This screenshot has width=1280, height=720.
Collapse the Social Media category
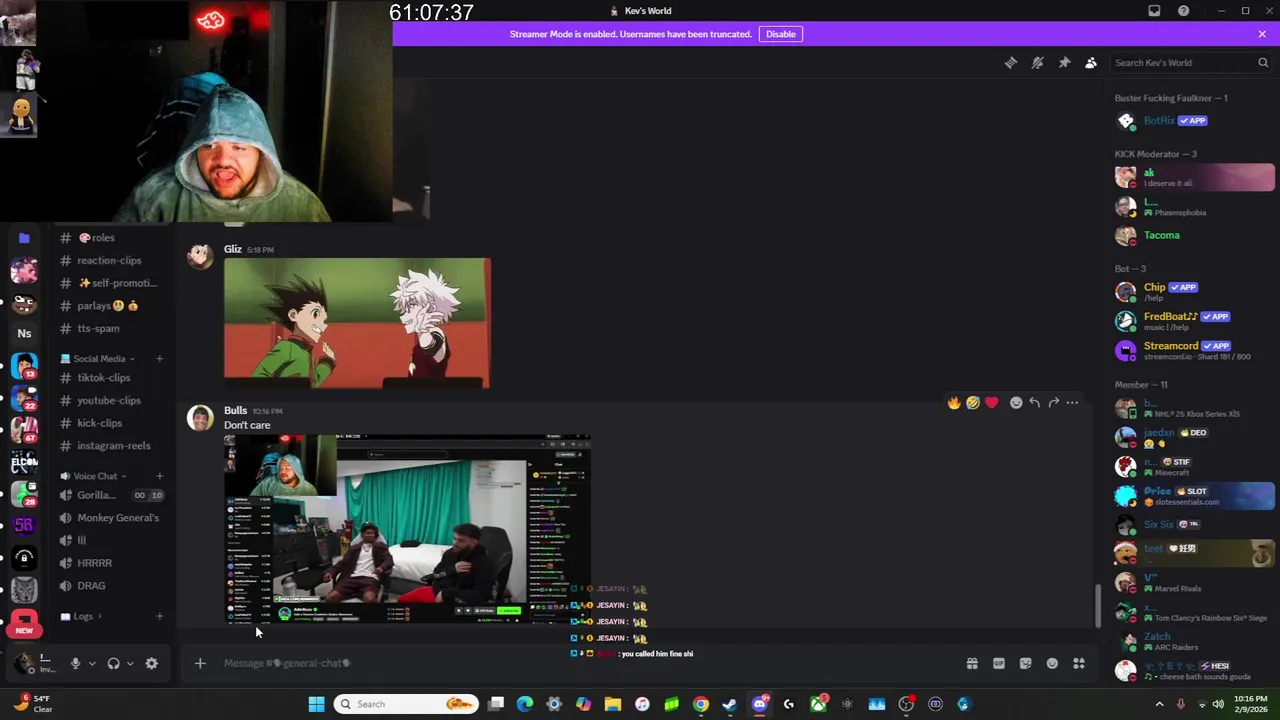pyautogui.click(x=99, y=359)
